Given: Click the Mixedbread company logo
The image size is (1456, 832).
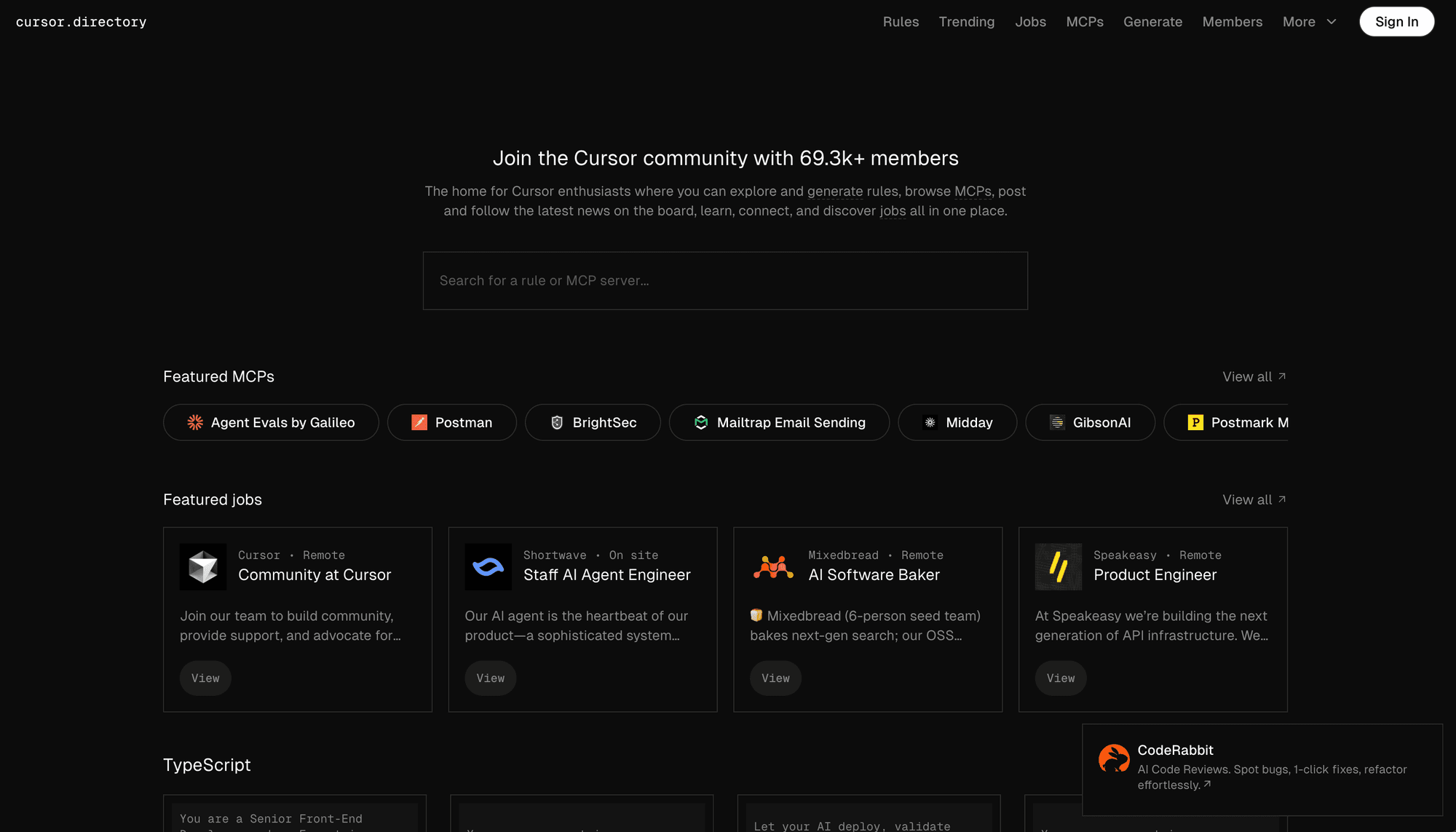Looking at the screenshot, I should (x=773, y=567).
